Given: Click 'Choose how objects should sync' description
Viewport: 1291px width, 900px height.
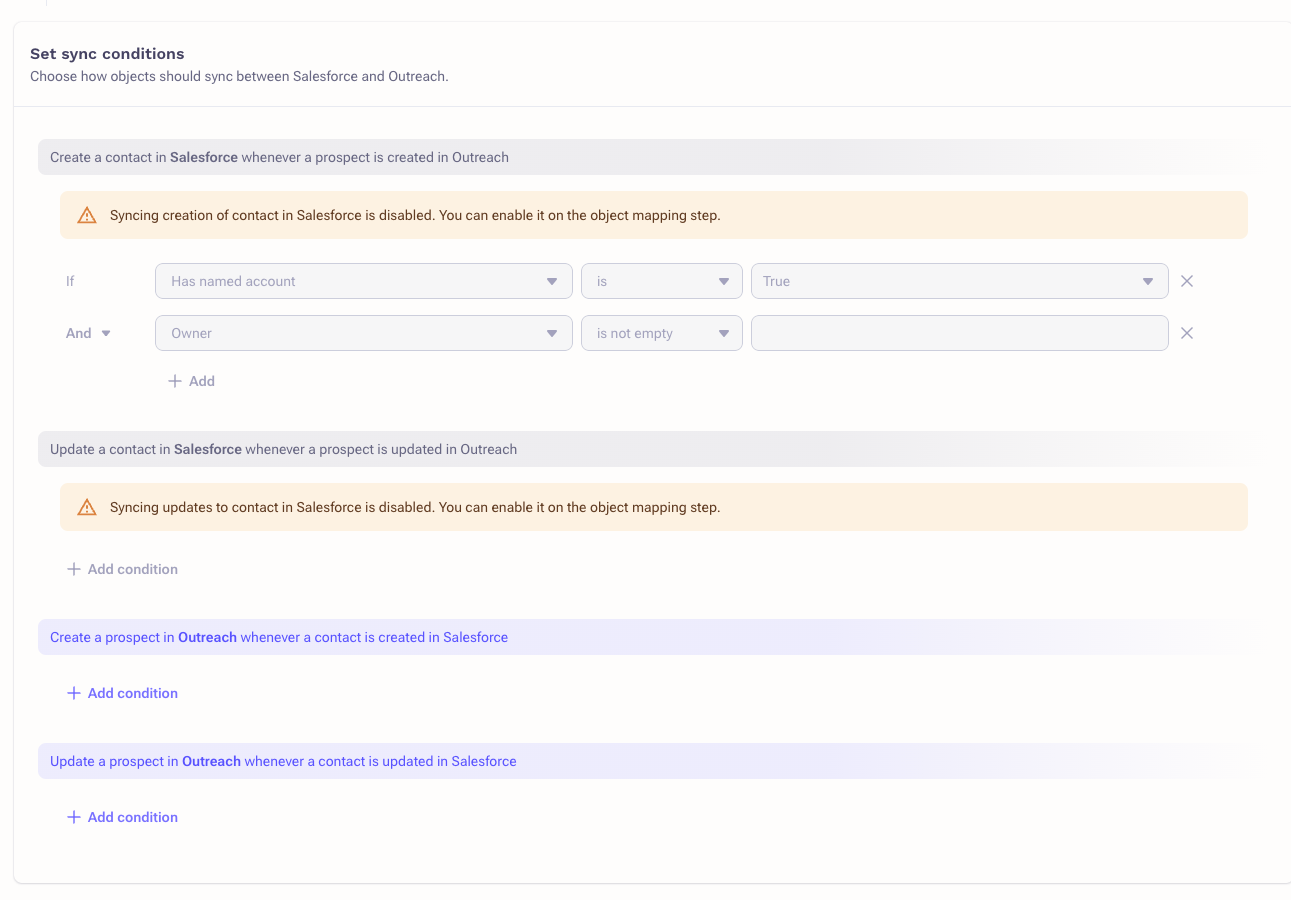Looking at the screenshot, I should pyautogui.click(x=239, y=76).
